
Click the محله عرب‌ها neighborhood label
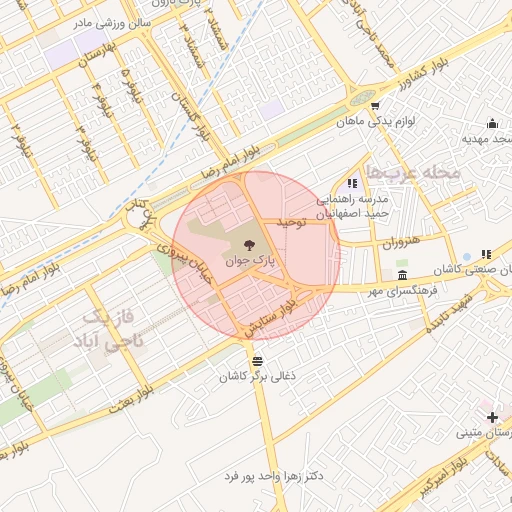(x=413, y=172)
